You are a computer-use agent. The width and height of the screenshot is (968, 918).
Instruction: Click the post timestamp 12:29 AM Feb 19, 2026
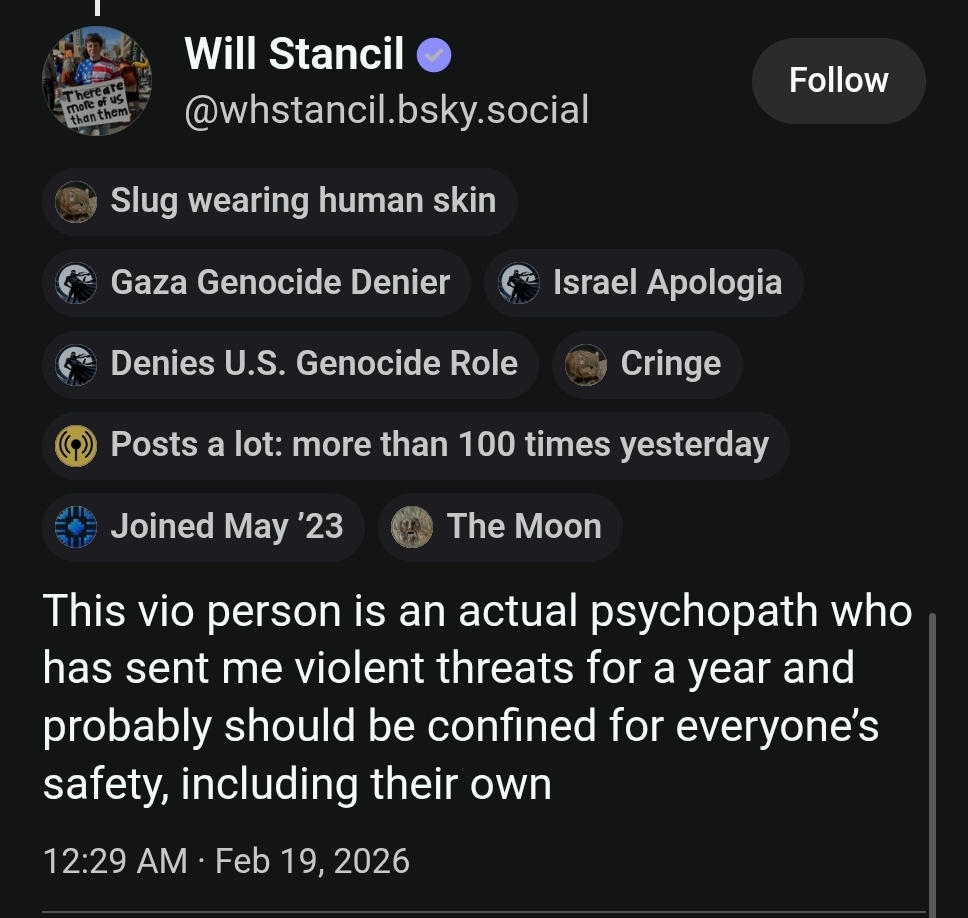pos(227,860)
